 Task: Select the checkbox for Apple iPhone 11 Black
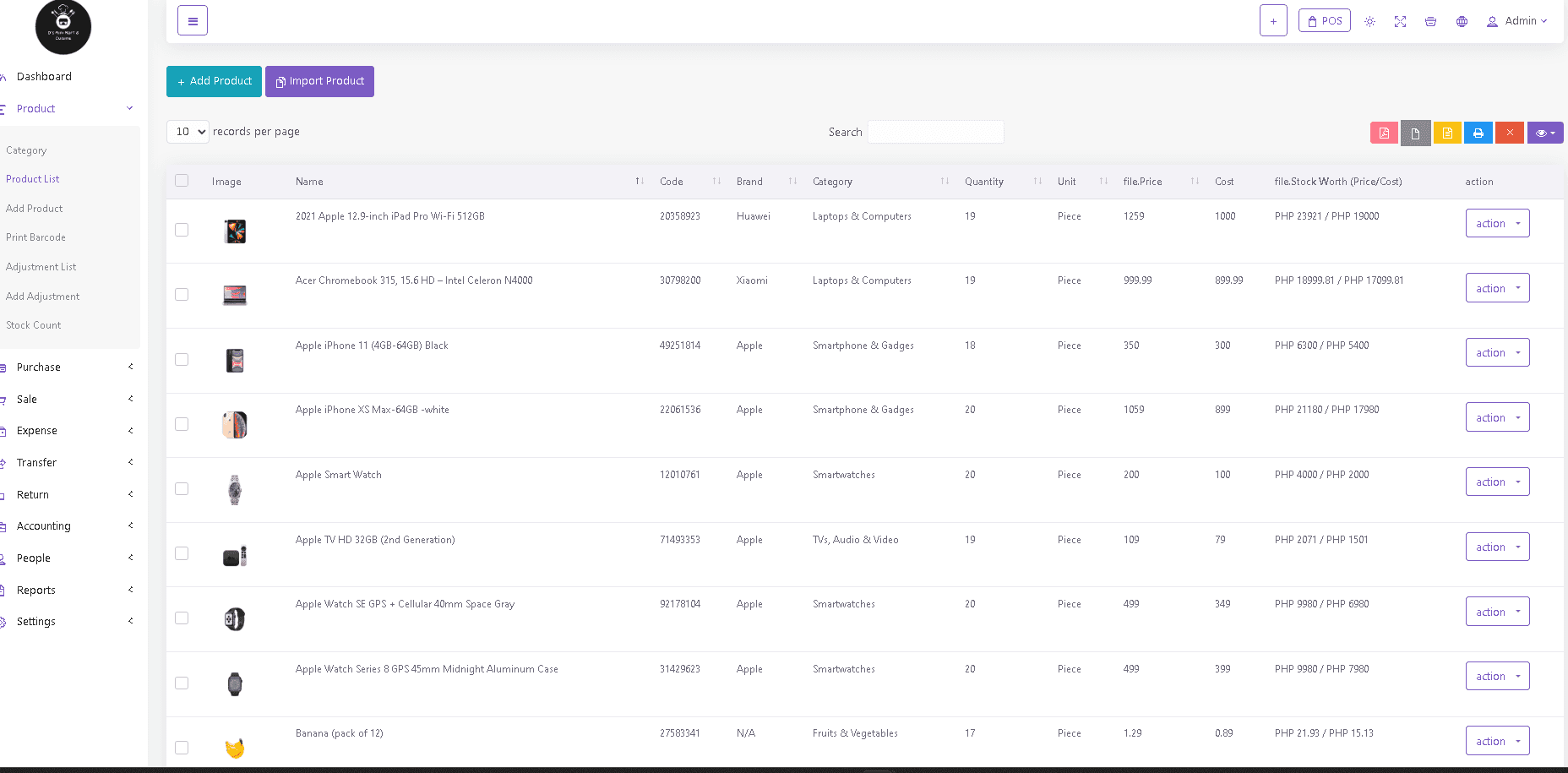point(182,360)
